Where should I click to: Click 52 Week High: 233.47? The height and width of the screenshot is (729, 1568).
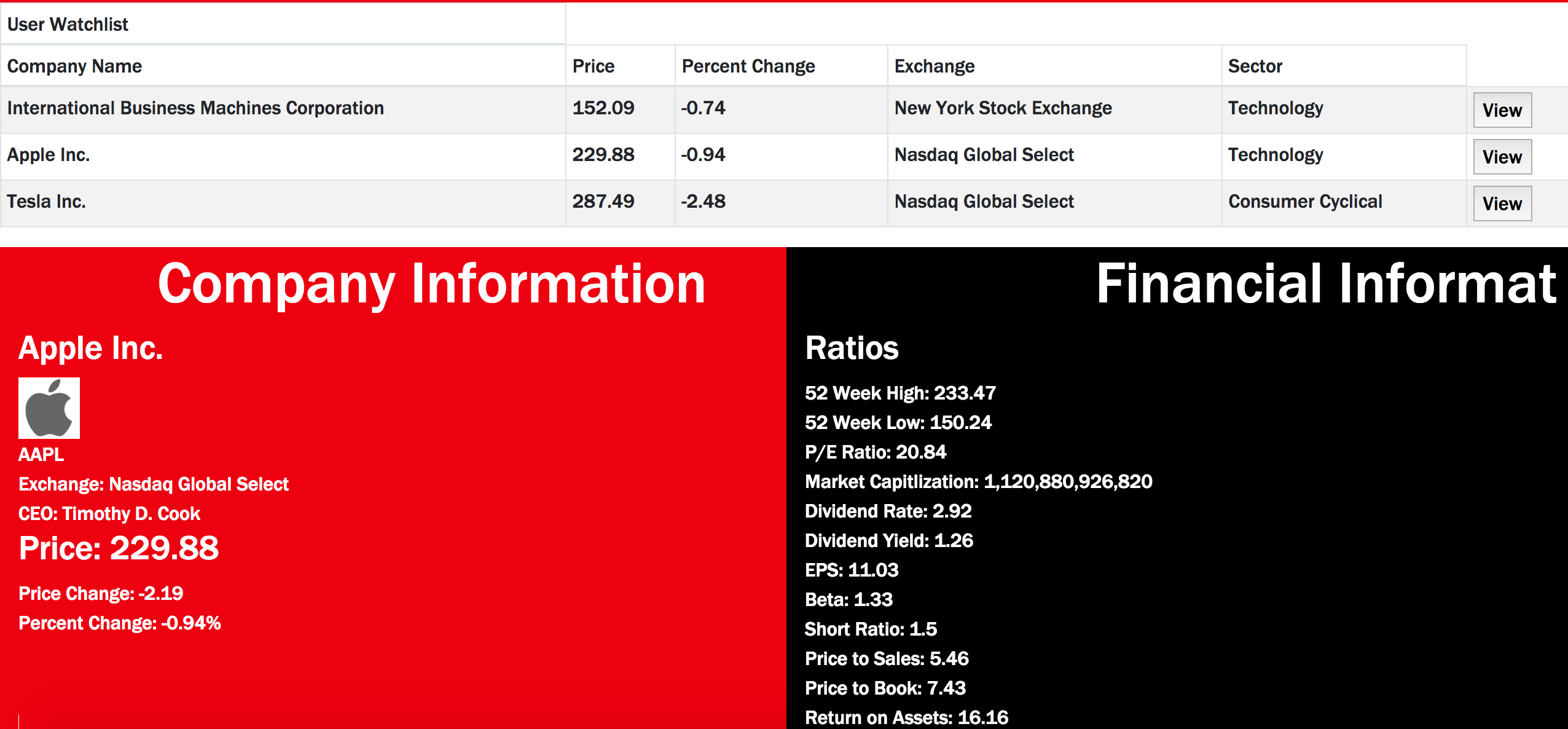901,393
